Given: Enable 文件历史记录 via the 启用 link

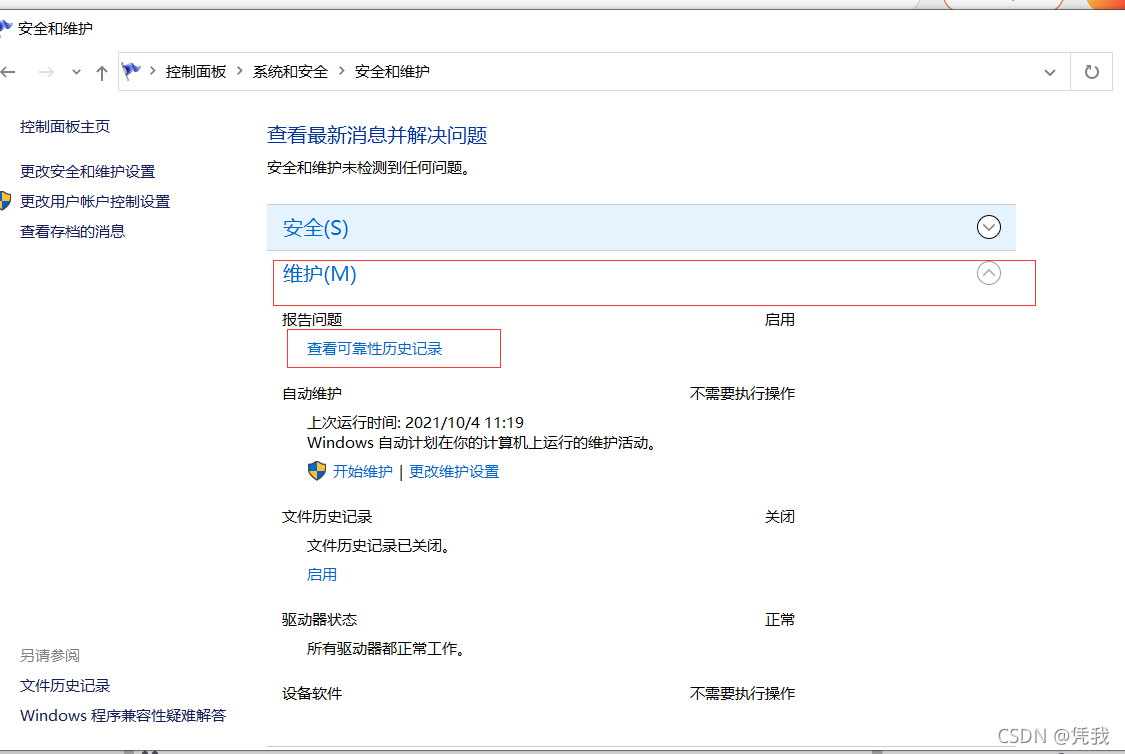Looking at the screenshot, I should click(x=322, y=573).
